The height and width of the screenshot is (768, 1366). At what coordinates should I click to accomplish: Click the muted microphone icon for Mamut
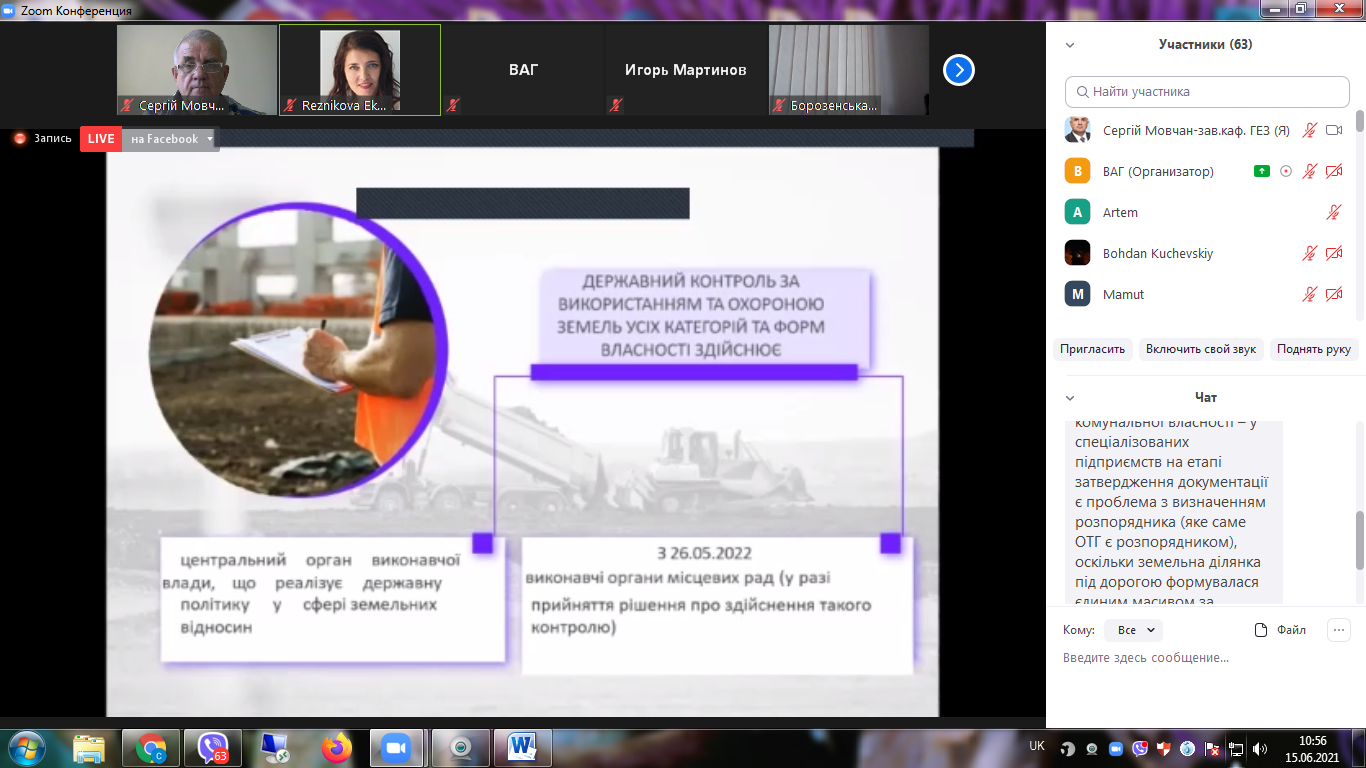click(1309, 294)
